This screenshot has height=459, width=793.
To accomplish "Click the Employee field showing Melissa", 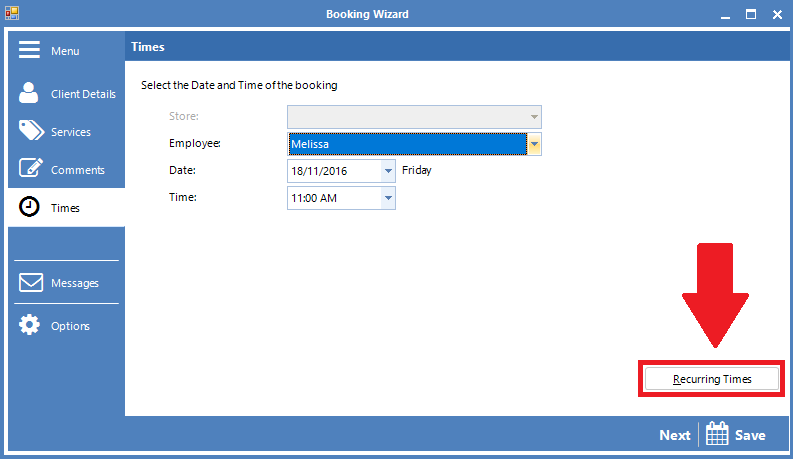I will tap(407, 144).
